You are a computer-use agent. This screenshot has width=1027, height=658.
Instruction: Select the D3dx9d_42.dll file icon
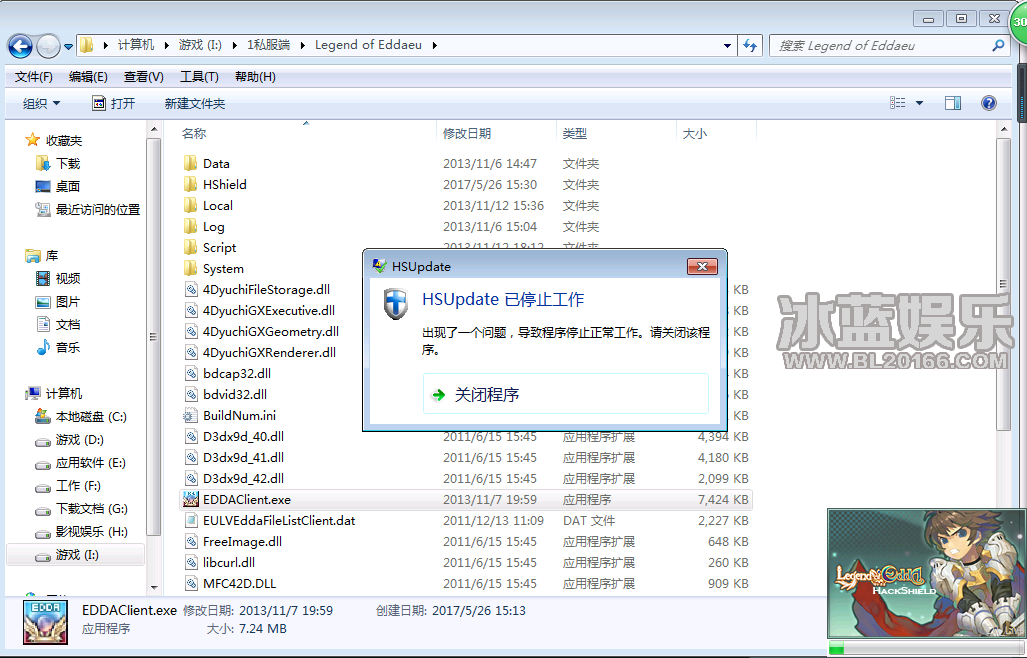coord(191,478)
